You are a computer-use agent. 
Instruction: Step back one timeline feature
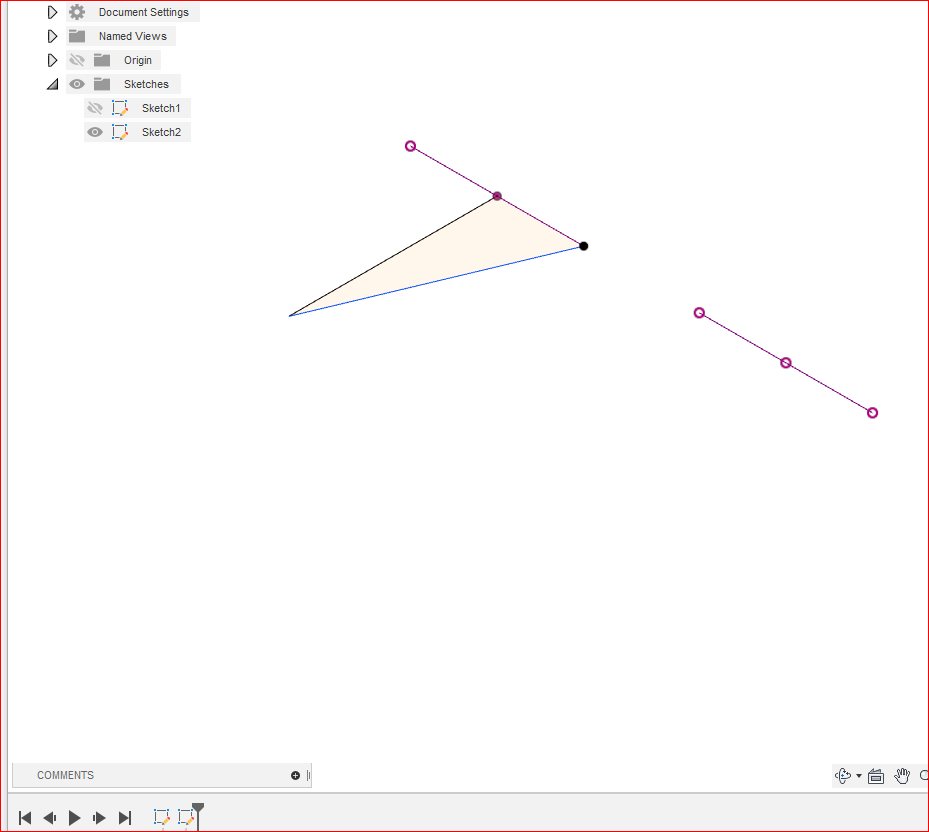[x=50, y=818]
